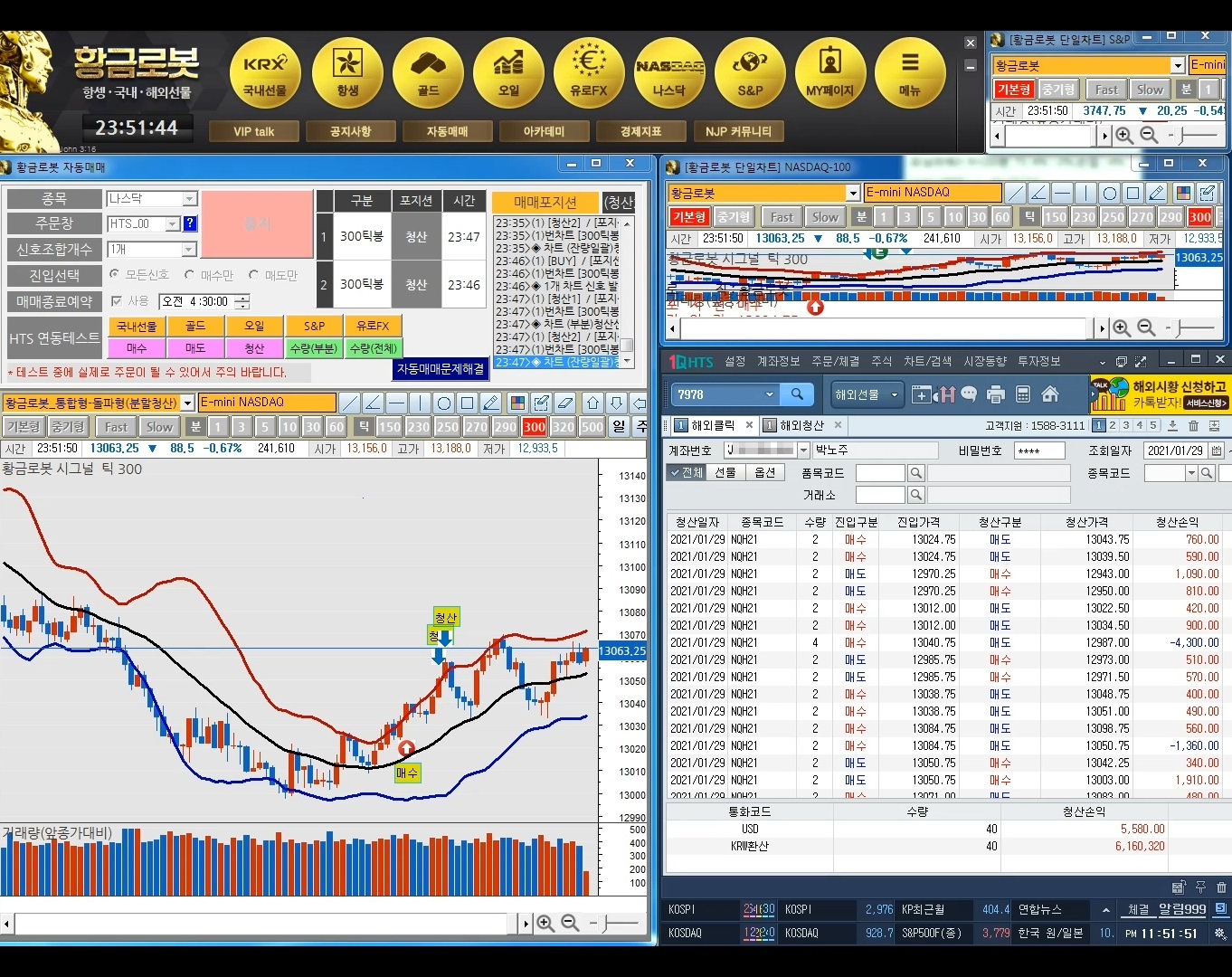
Task: Expand 해외선물 dropdown in 1QHTS toolbar
Action: (x=894, y=394)
